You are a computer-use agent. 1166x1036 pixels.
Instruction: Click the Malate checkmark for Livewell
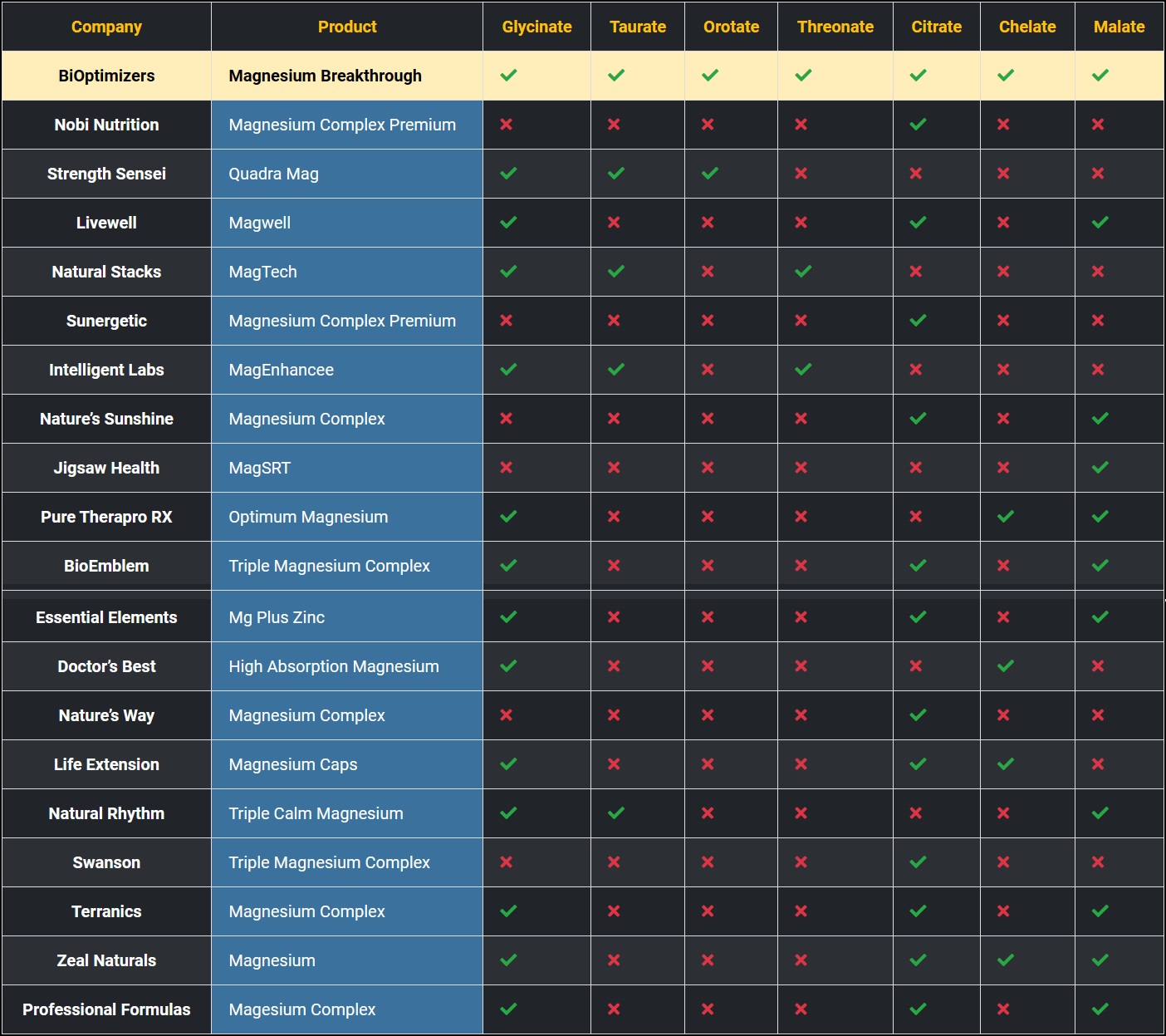tap(1100, 223)
